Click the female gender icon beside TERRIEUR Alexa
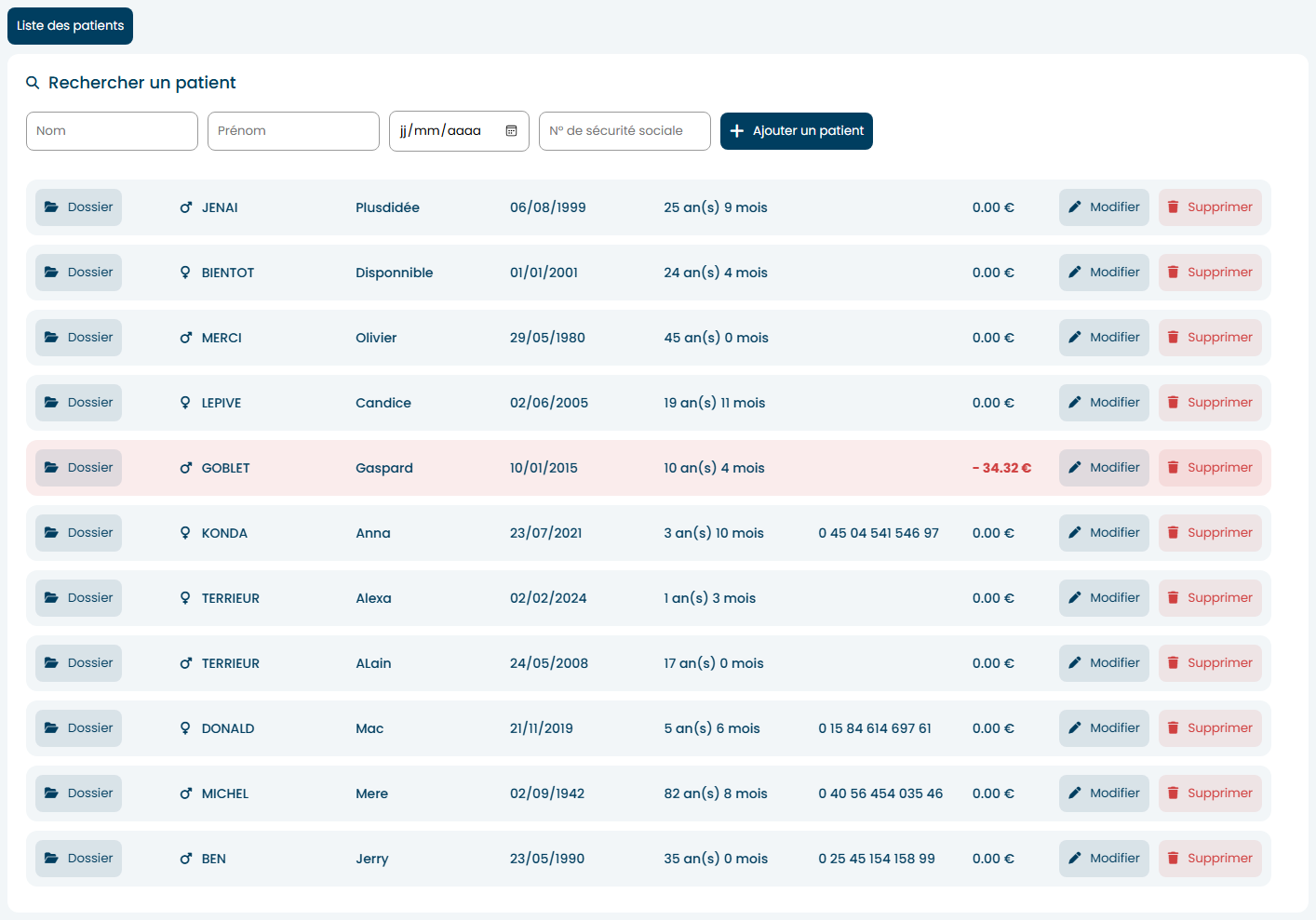The height and width of the screenshot is (920, 1316). 185,597
